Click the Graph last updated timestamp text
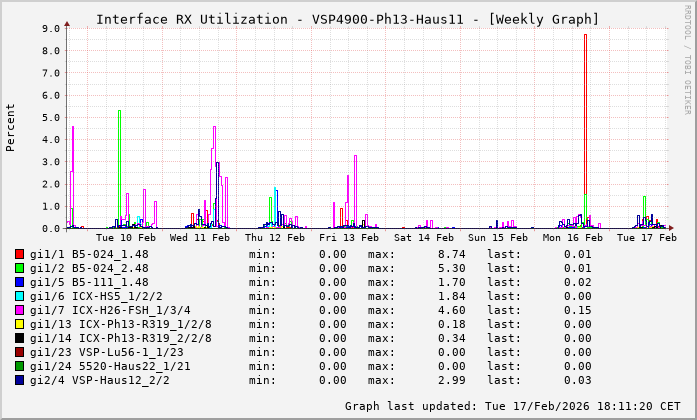Image resolution: width=697 pixels, height=420 pixels. point(511,406)
